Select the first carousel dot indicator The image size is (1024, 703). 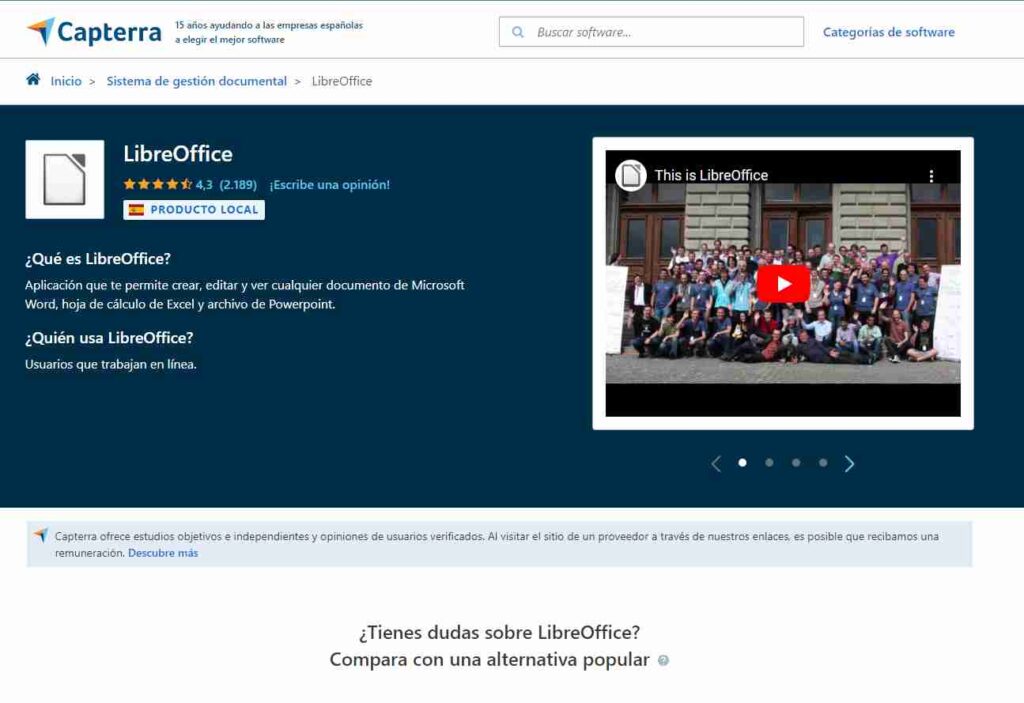tap(742, 463)
